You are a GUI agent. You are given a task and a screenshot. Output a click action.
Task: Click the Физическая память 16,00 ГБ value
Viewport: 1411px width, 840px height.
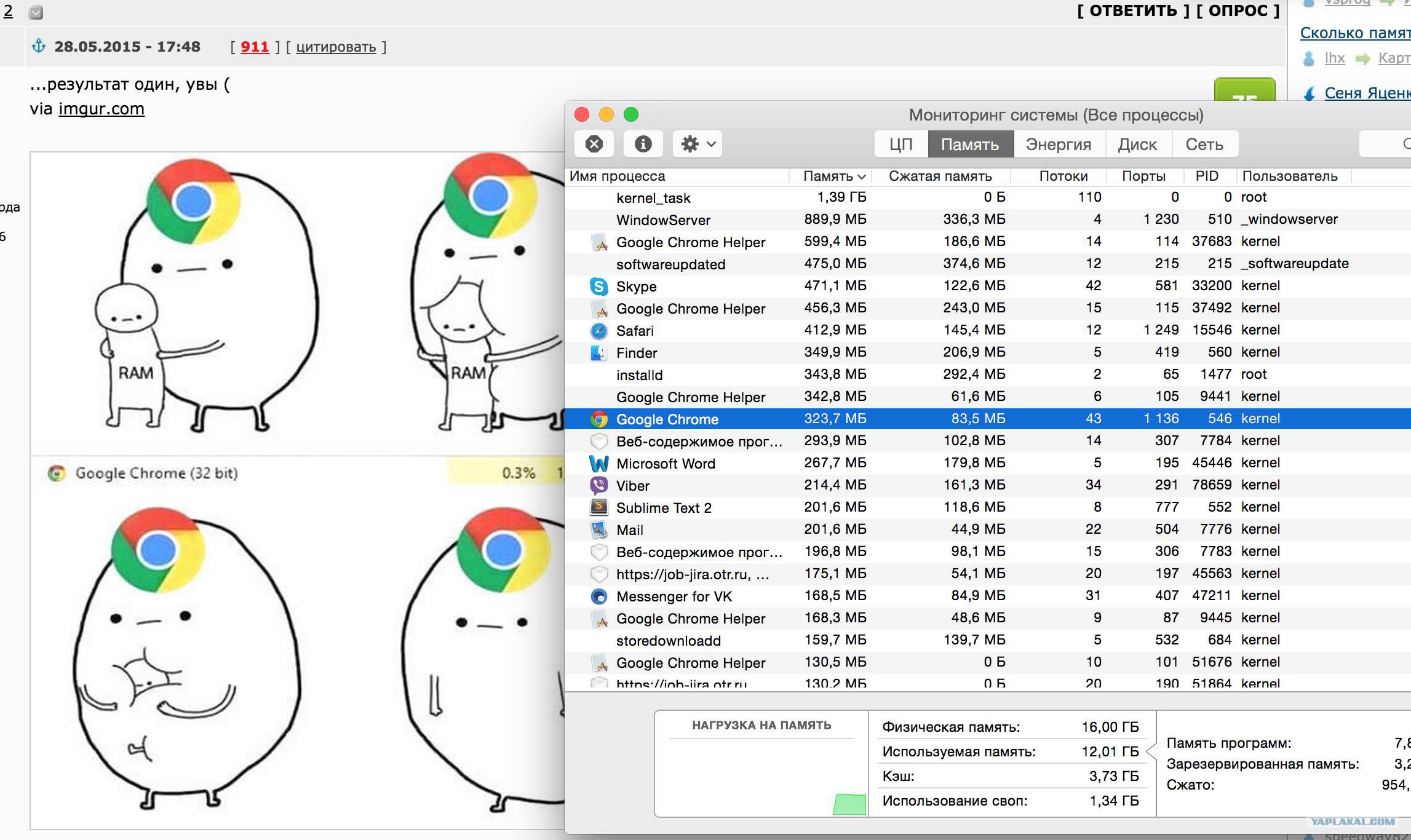(1110, 727)
